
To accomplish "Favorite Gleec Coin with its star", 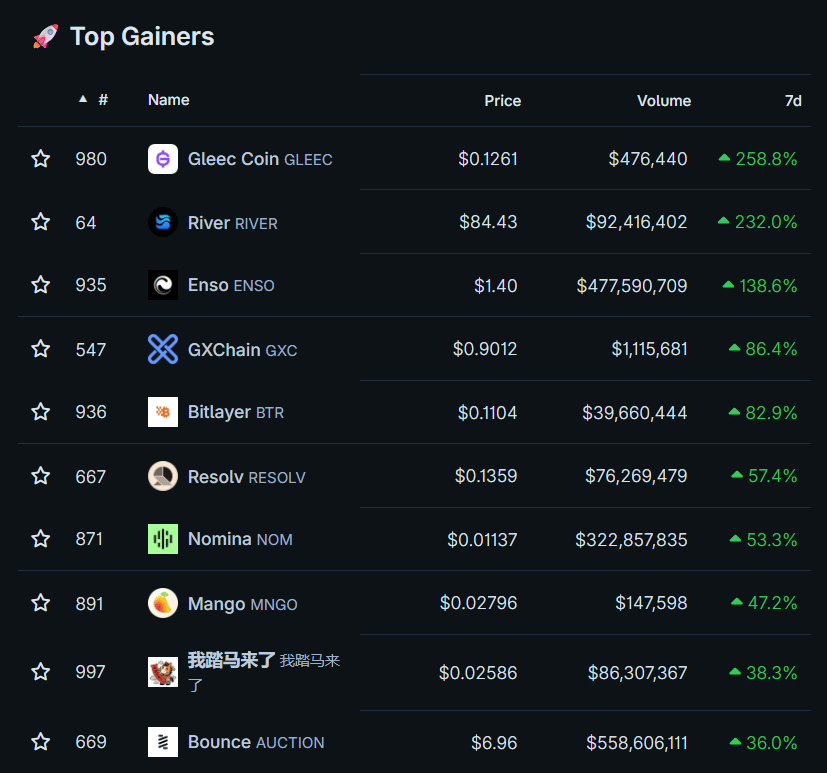I will tap(41, 159).
